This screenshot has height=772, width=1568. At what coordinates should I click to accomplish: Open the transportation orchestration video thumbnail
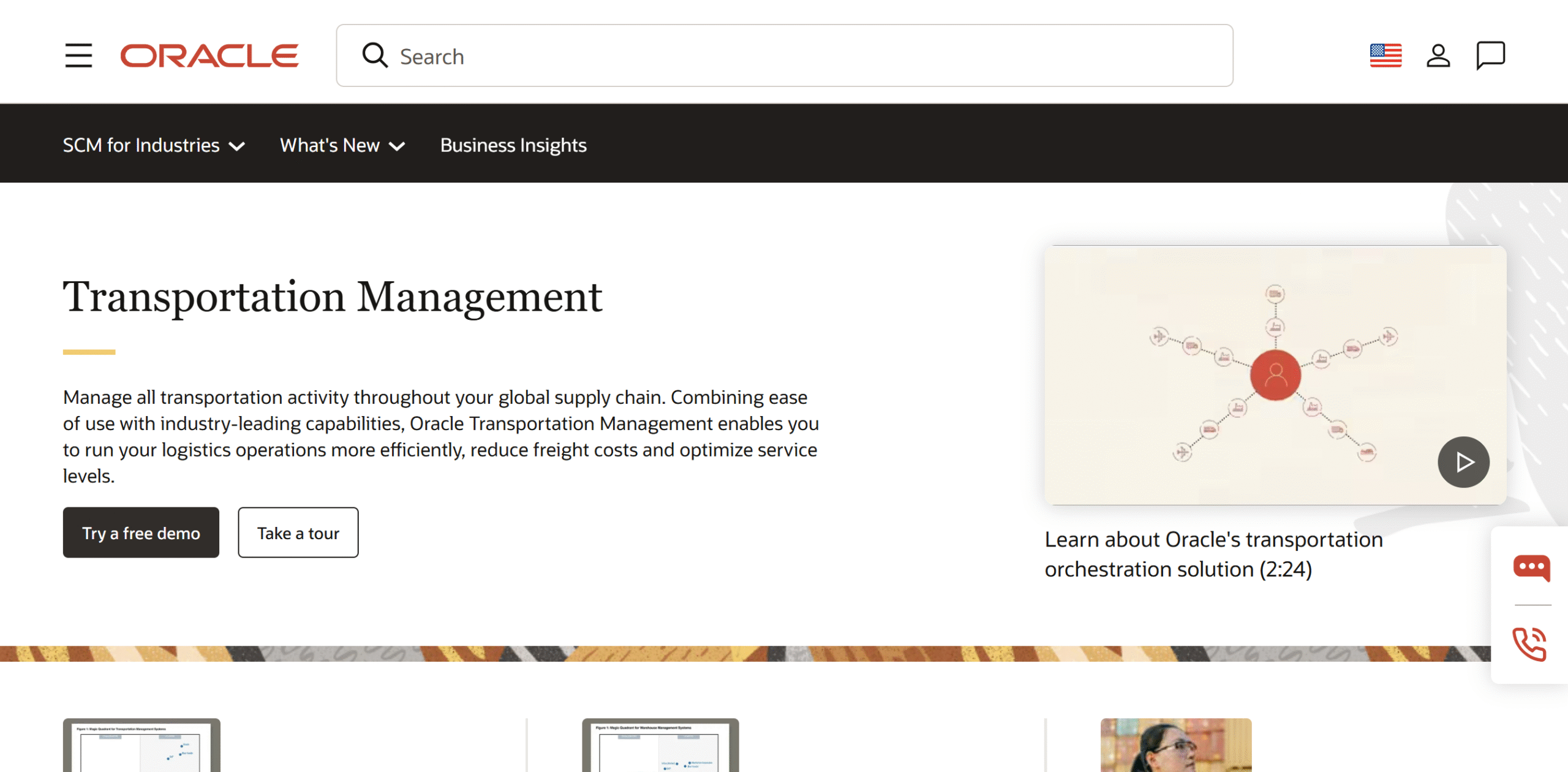click(1275, 375)
